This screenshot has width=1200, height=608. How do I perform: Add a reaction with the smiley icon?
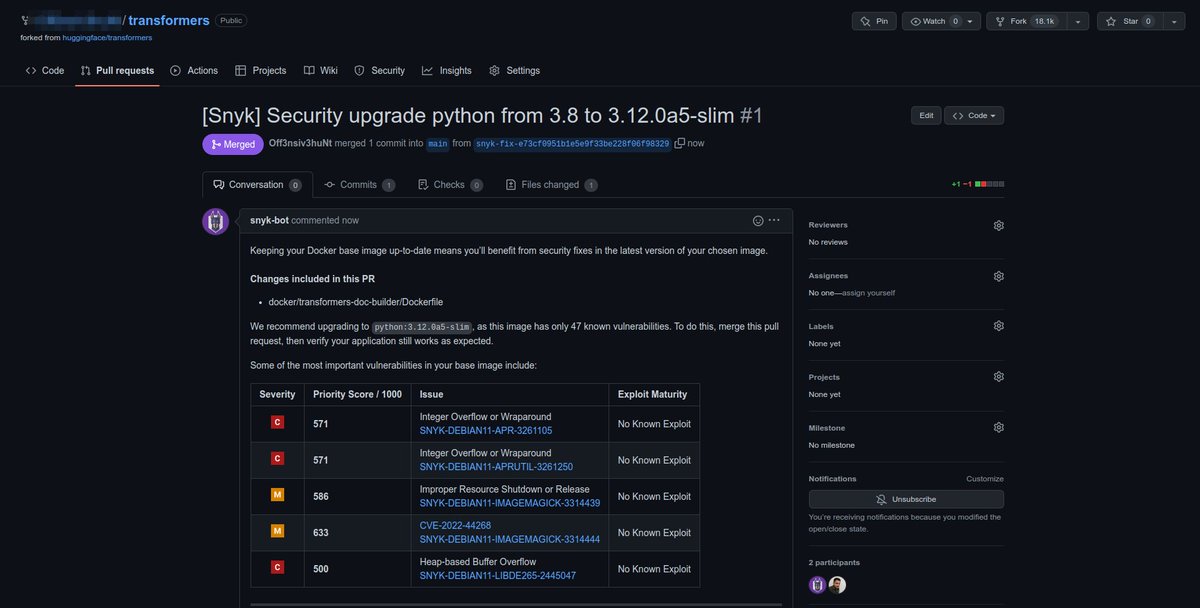coord(758,220)
